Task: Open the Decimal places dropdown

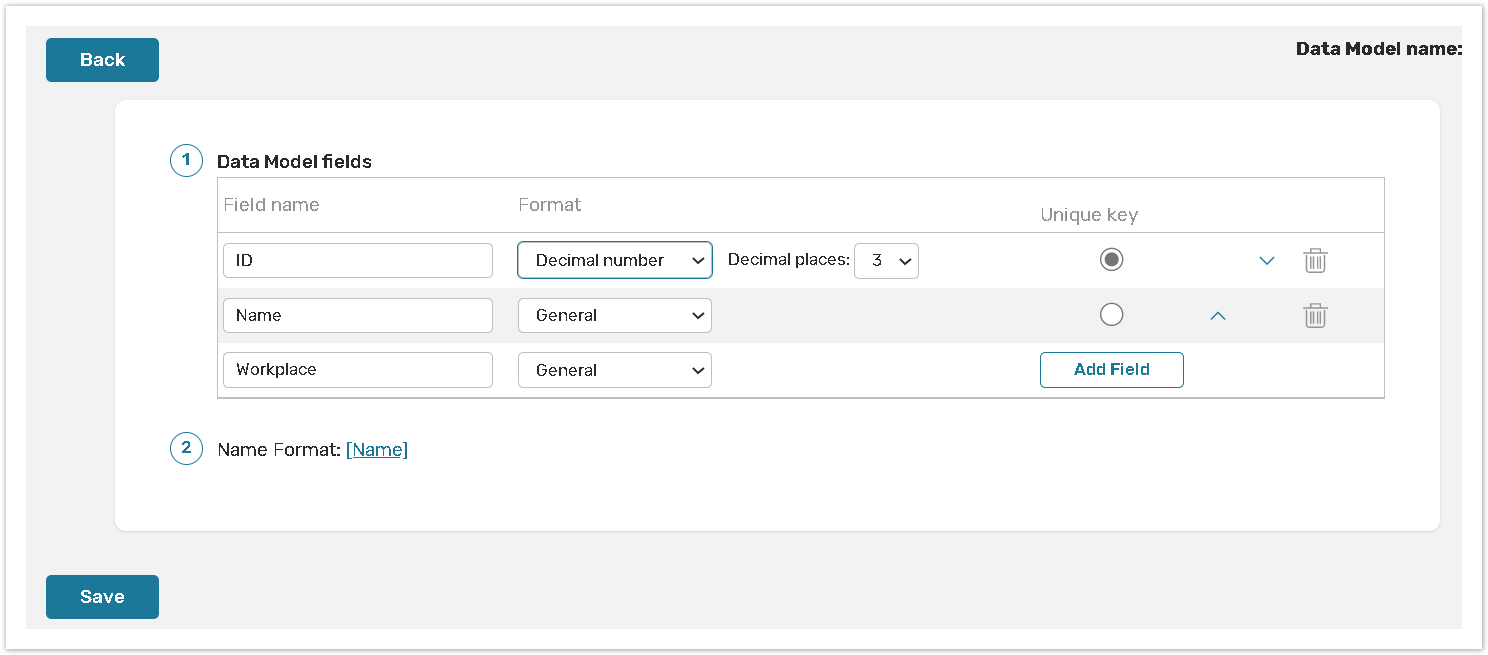Action: tap(886, 260)
